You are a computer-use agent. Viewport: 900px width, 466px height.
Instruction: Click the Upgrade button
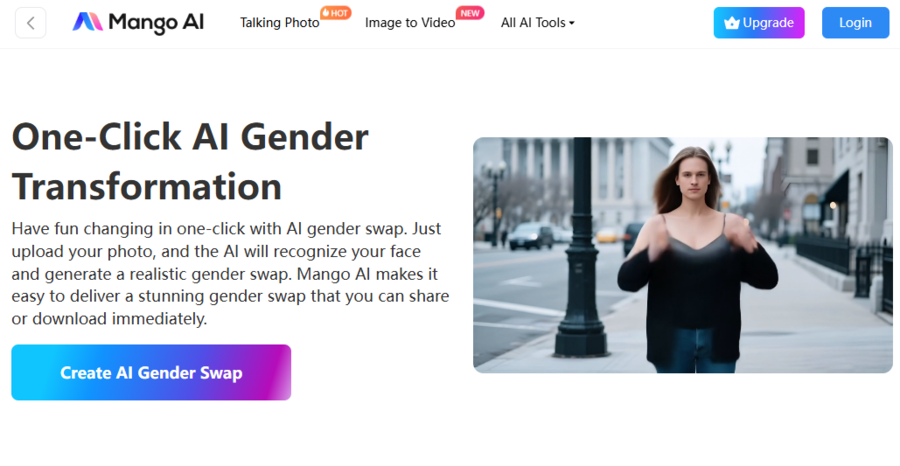(759, 23)
